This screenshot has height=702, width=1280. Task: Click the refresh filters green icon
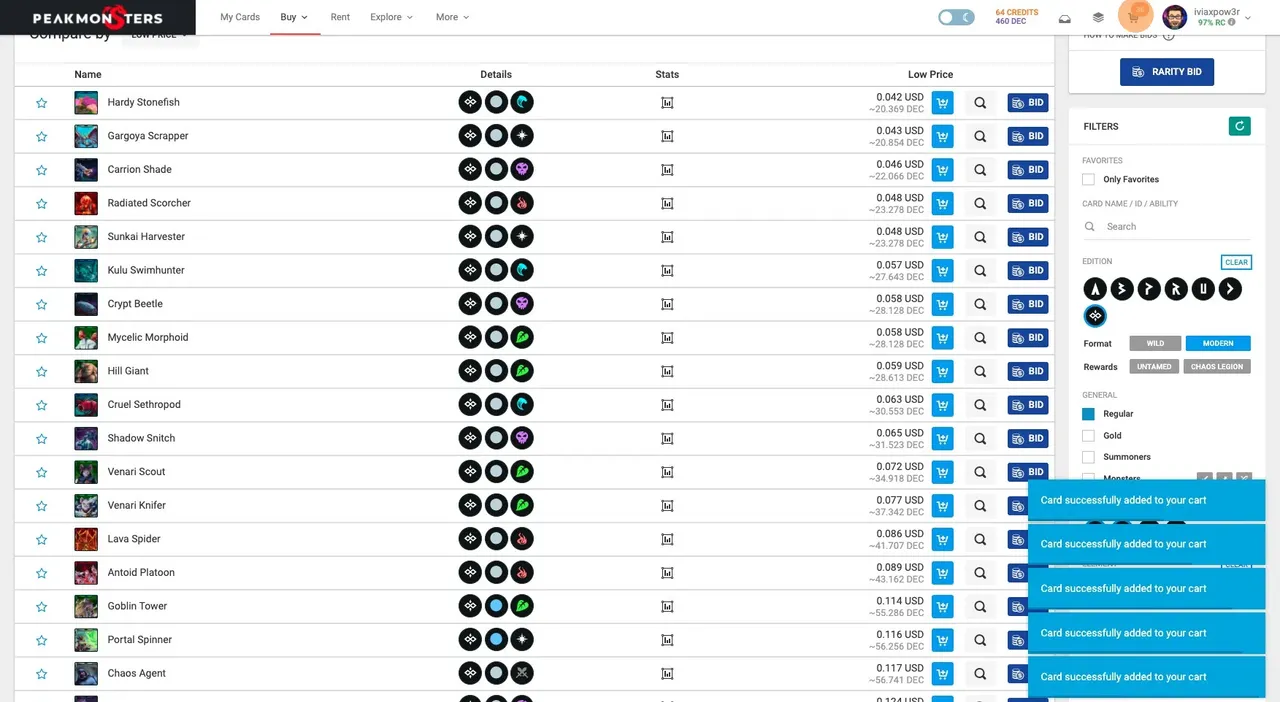point(1239,126)
